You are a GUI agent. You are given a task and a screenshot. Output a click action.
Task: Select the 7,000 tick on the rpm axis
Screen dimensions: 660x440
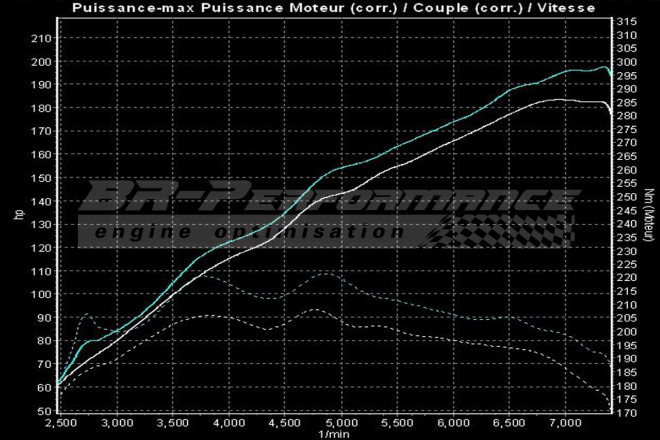click(565, 423)
